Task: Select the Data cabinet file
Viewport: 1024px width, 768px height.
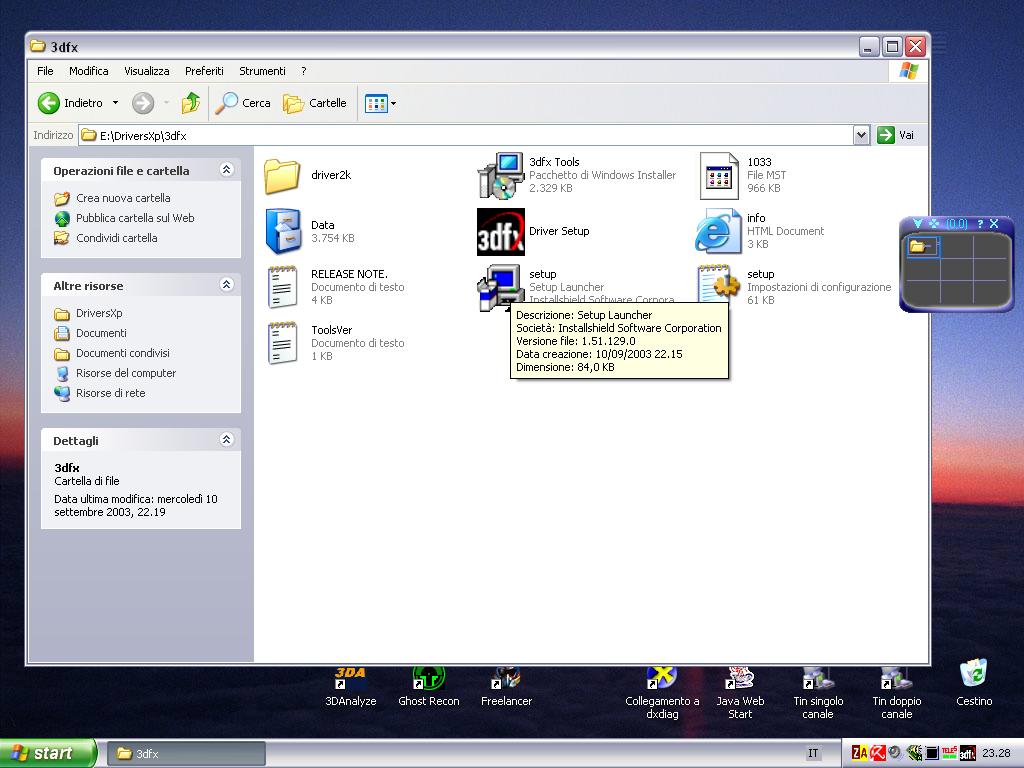Action: (x=283, y=232)
